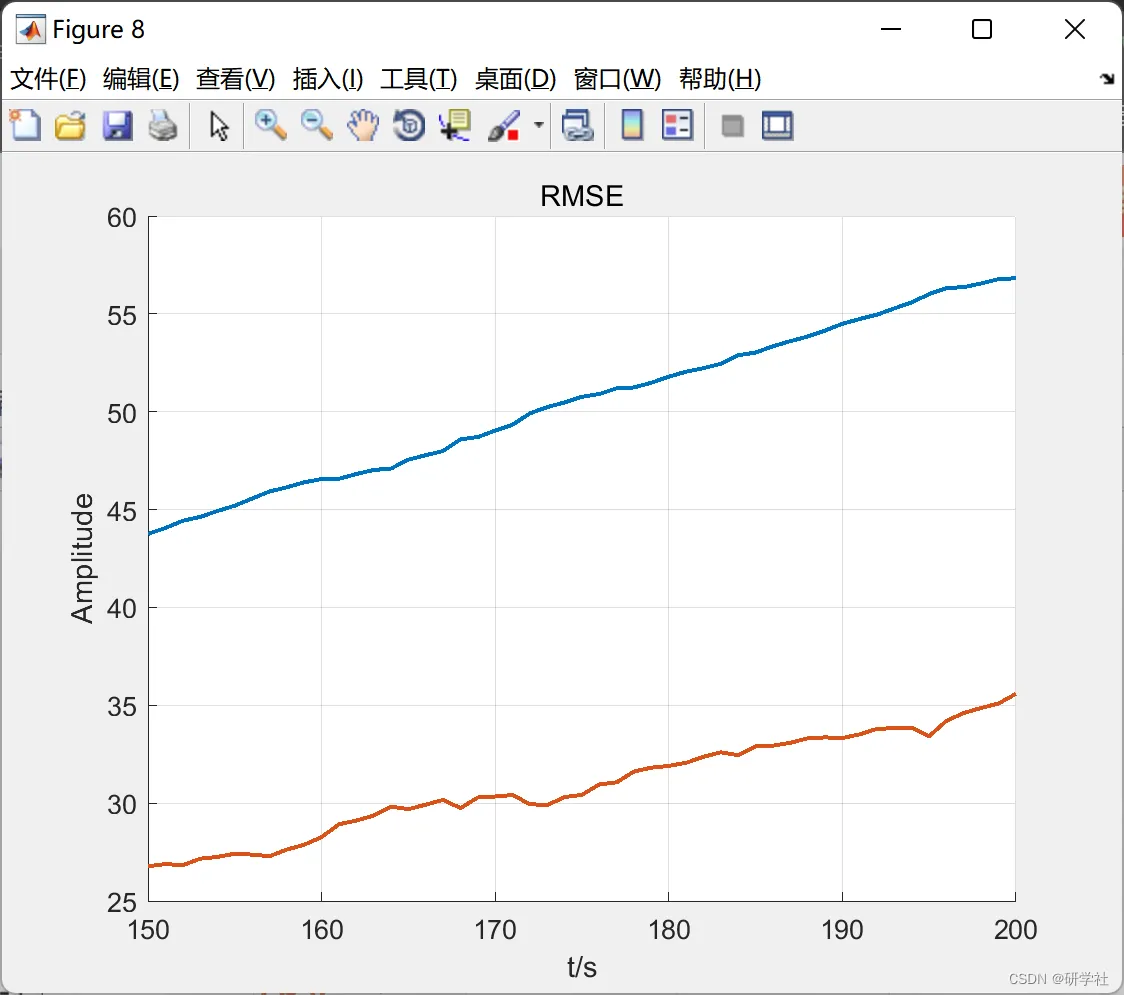Viewport: 1124px width, 995px height.
Task: Insert a legend with the toolbar icon
Action: [x=677, y=125]
